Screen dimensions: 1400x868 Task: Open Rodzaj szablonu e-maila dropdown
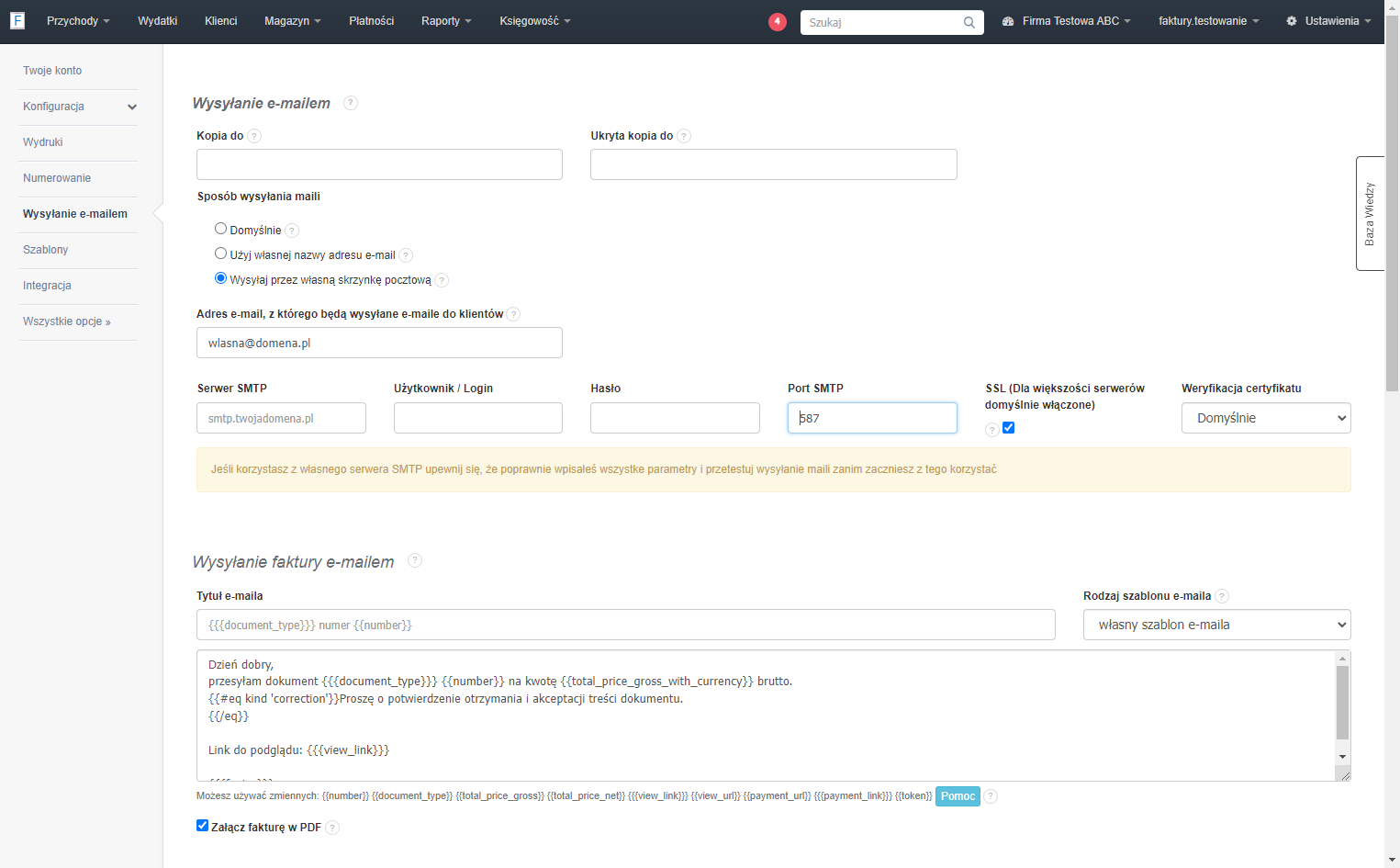point(1216,625)
